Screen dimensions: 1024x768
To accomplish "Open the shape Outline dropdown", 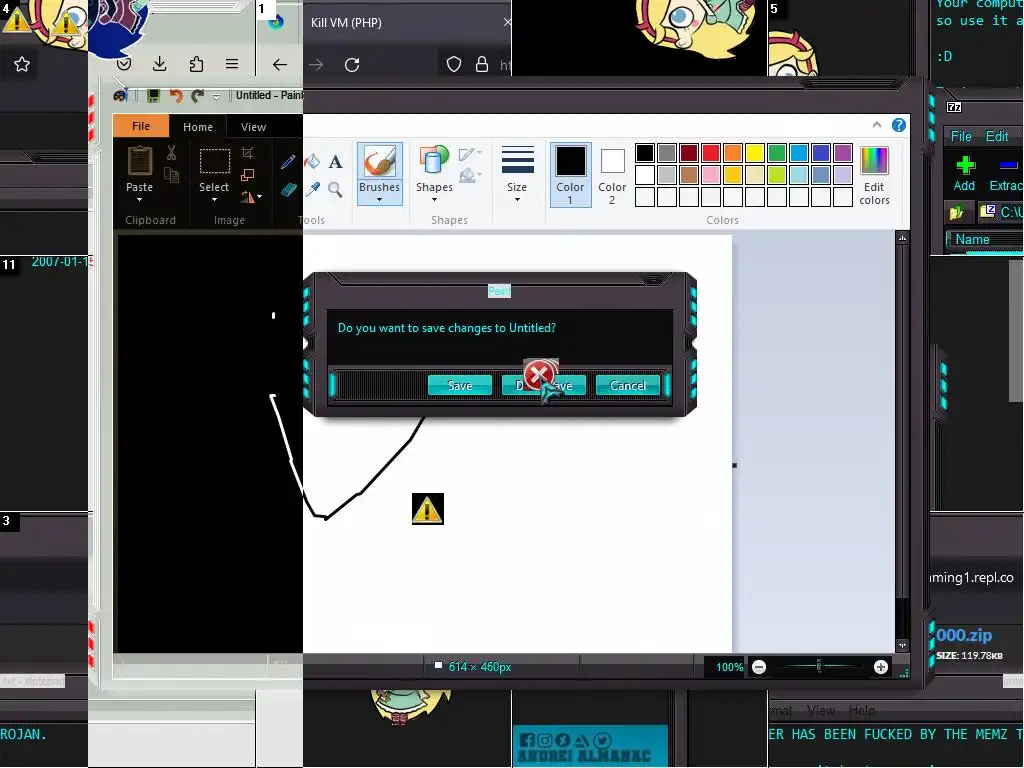I will pyautogui.click(x=470, y=154).
